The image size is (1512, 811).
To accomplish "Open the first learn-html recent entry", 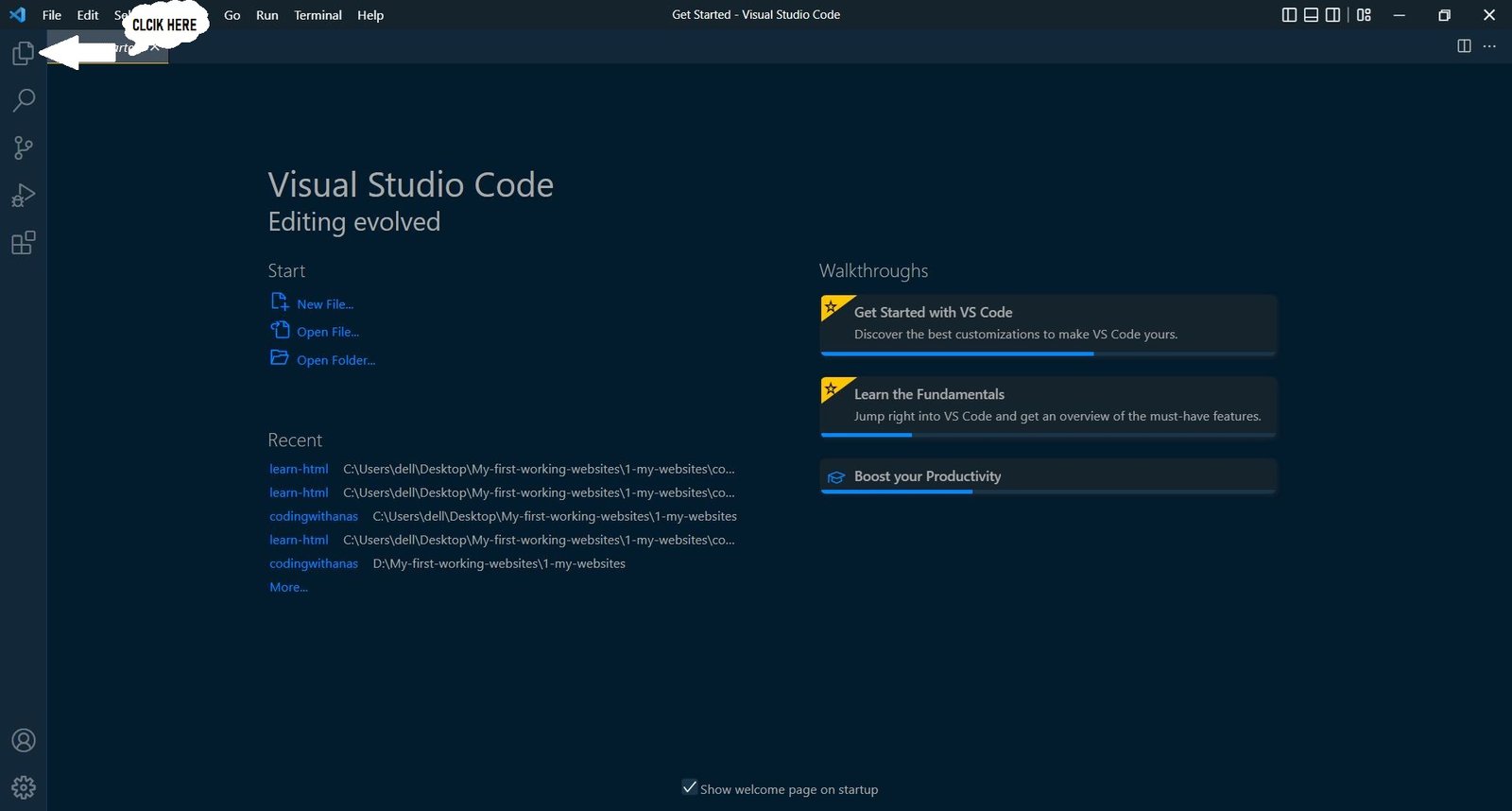I will point(299,469).
